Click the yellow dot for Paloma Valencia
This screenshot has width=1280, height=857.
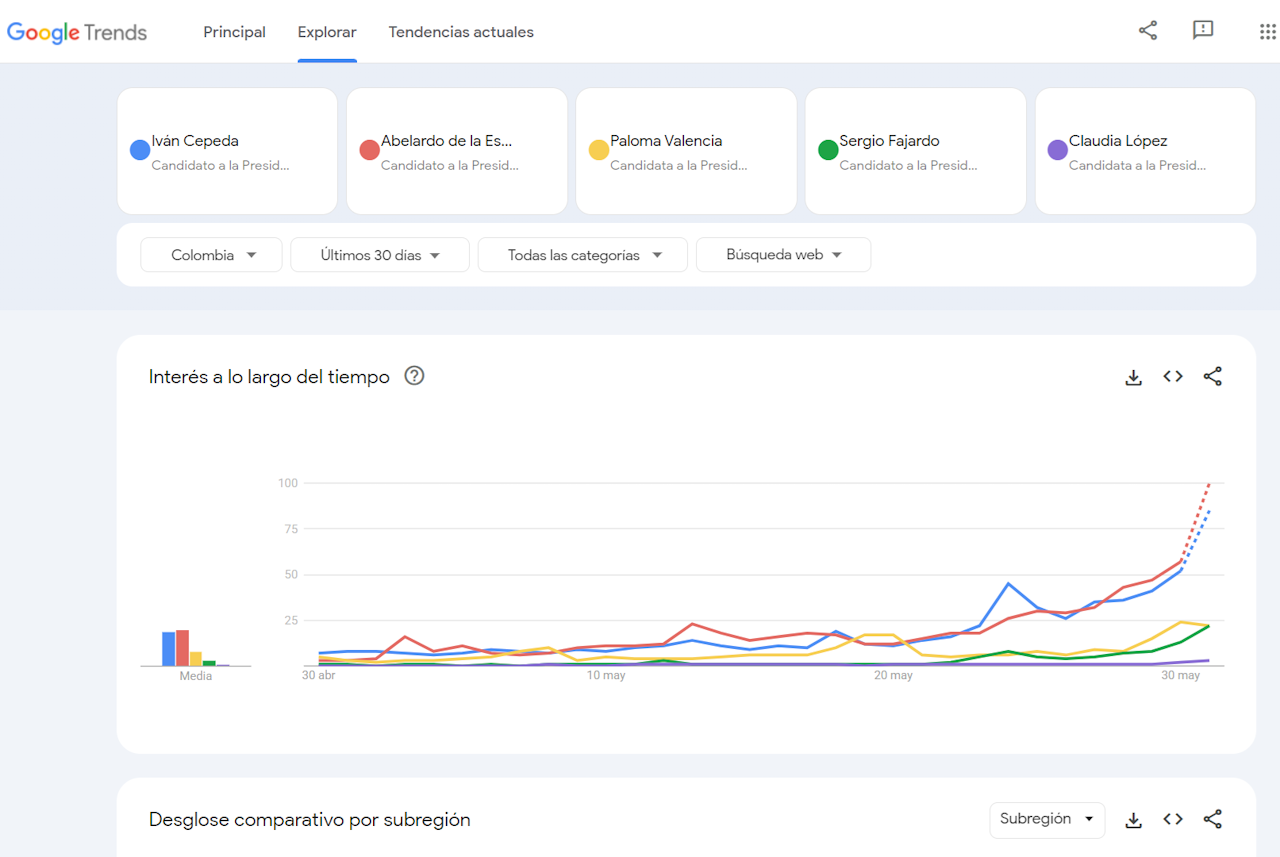click(x=599, y=150)
